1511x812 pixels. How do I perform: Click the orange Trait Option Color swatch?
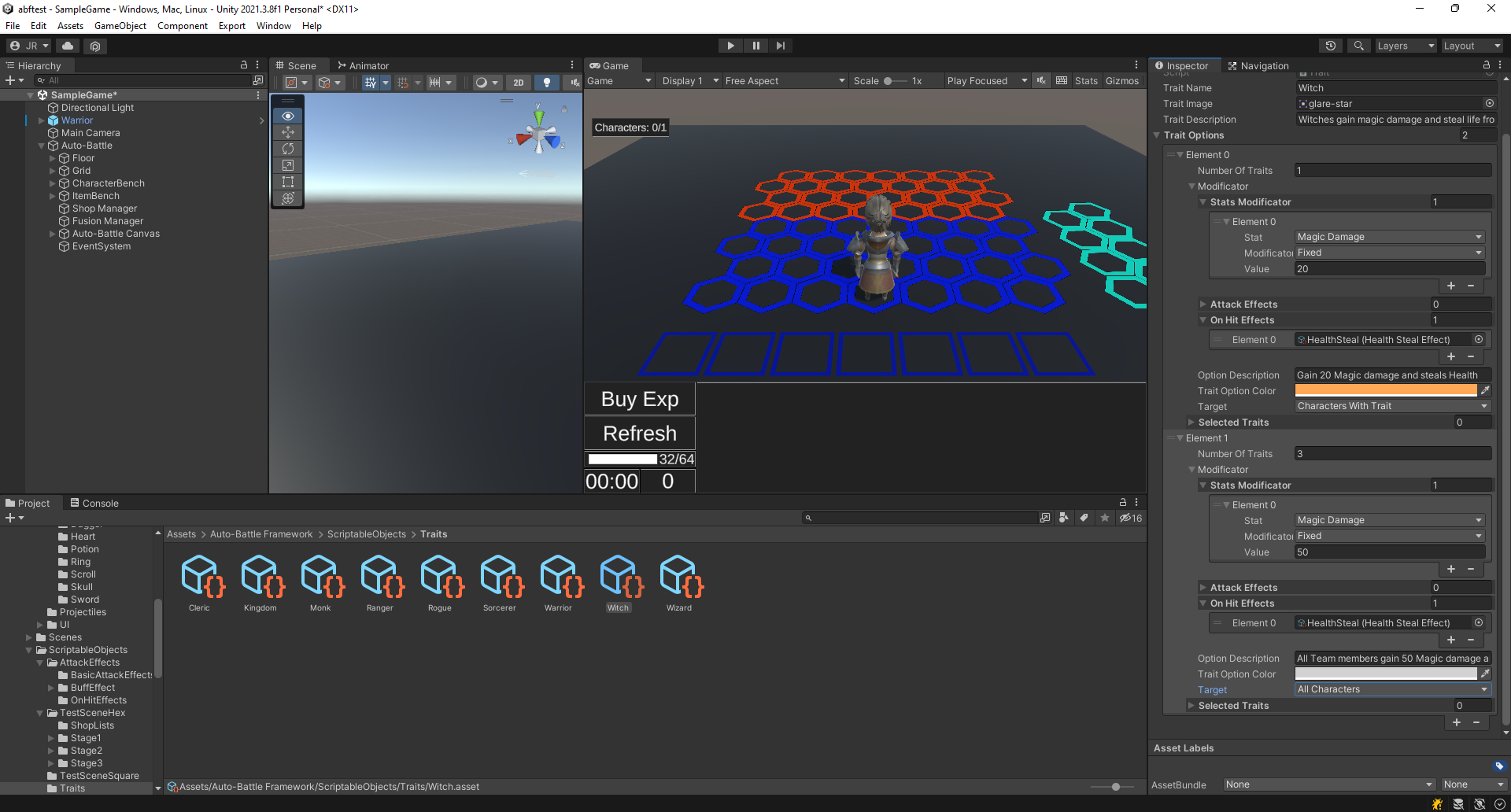[1386, 390]
